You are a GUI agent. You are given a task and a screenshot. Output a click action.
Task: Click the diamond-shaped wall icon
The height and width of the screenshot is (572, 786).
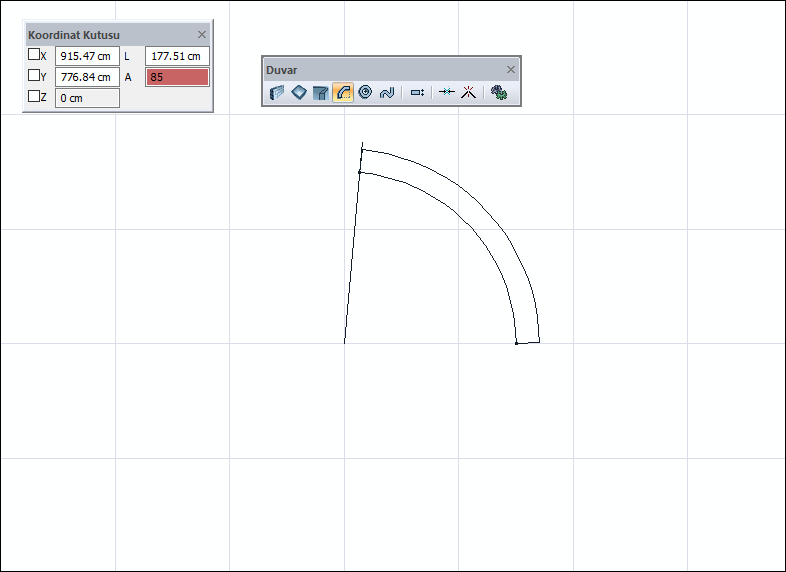(299, 93)
